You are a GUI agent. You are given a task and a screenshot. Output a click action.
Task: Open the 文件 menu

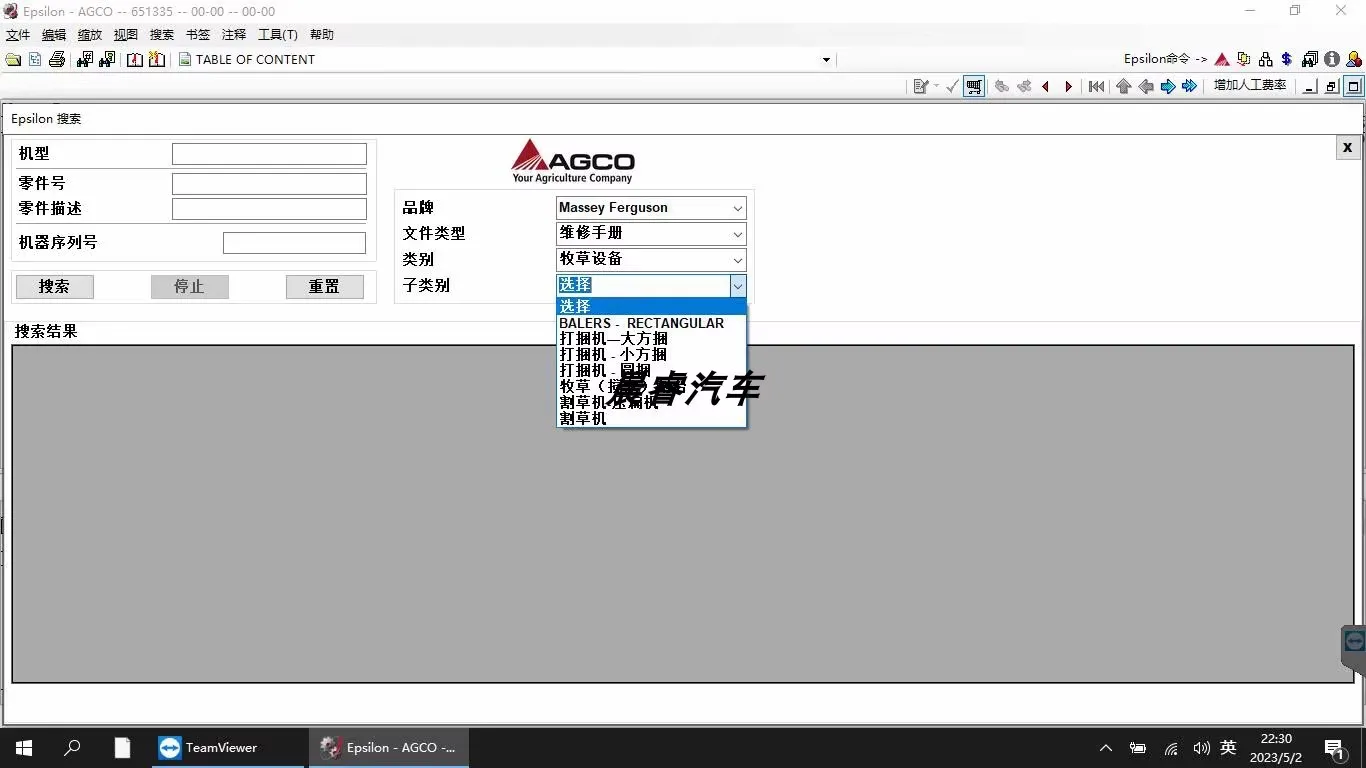[18, 35]
